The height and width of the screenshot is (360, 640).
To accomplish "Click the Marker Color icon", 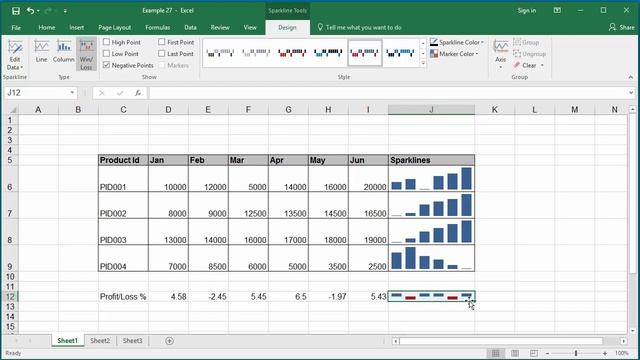I will click(434, 53).
